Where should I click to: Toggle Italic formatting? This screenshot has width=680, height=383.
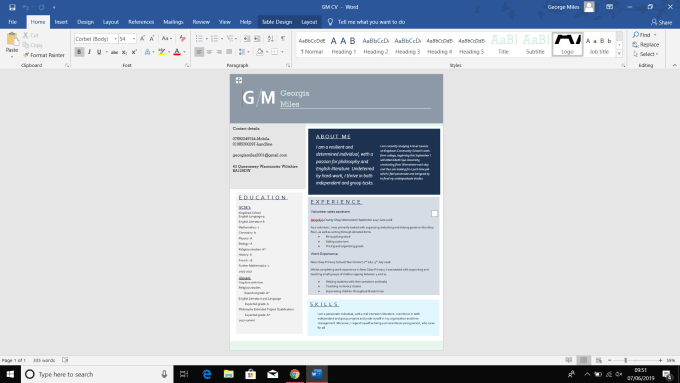pyautogui.click(x=89, y=52)
